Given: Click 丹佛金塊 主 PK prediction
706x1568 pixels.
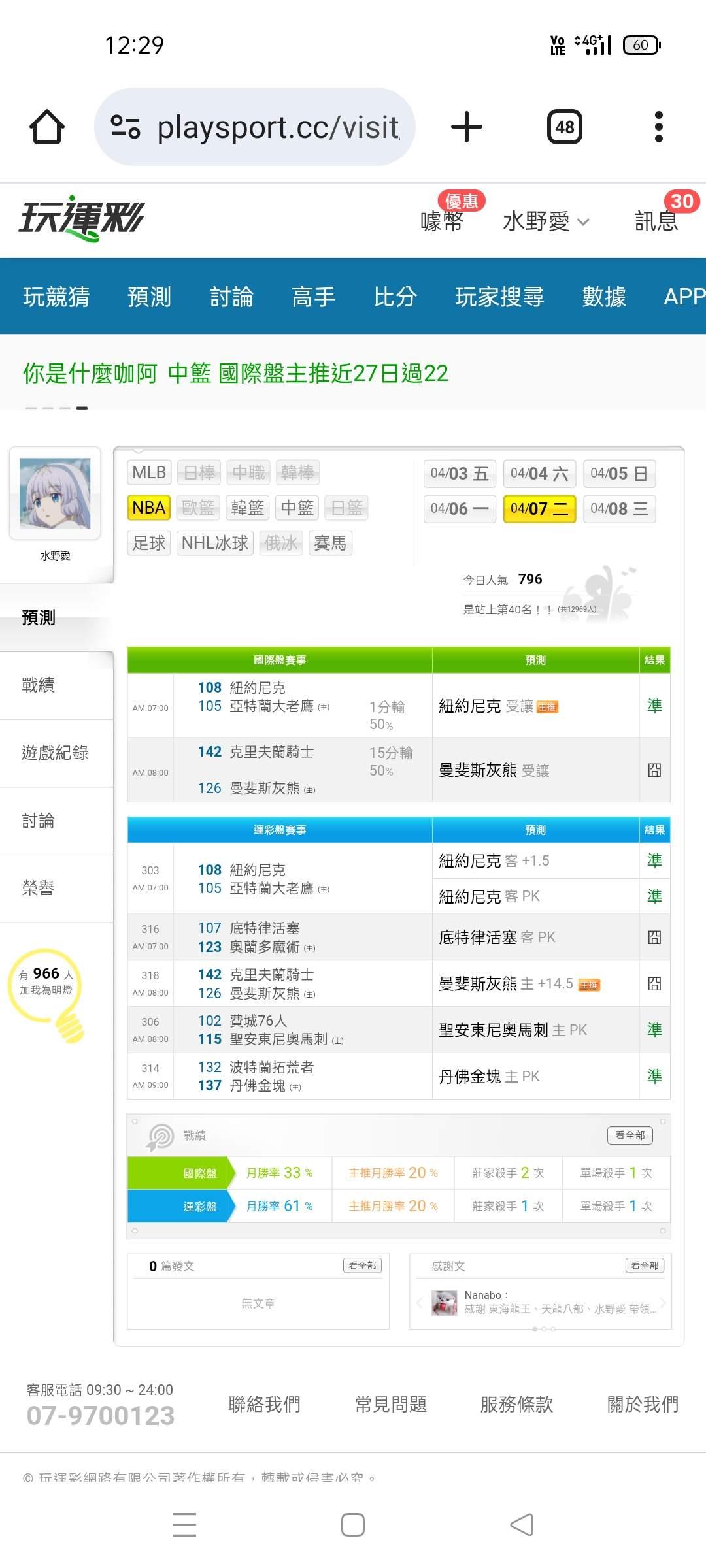Looking at the screenshot, I should pyautogui.click(x=489, y=1077).
